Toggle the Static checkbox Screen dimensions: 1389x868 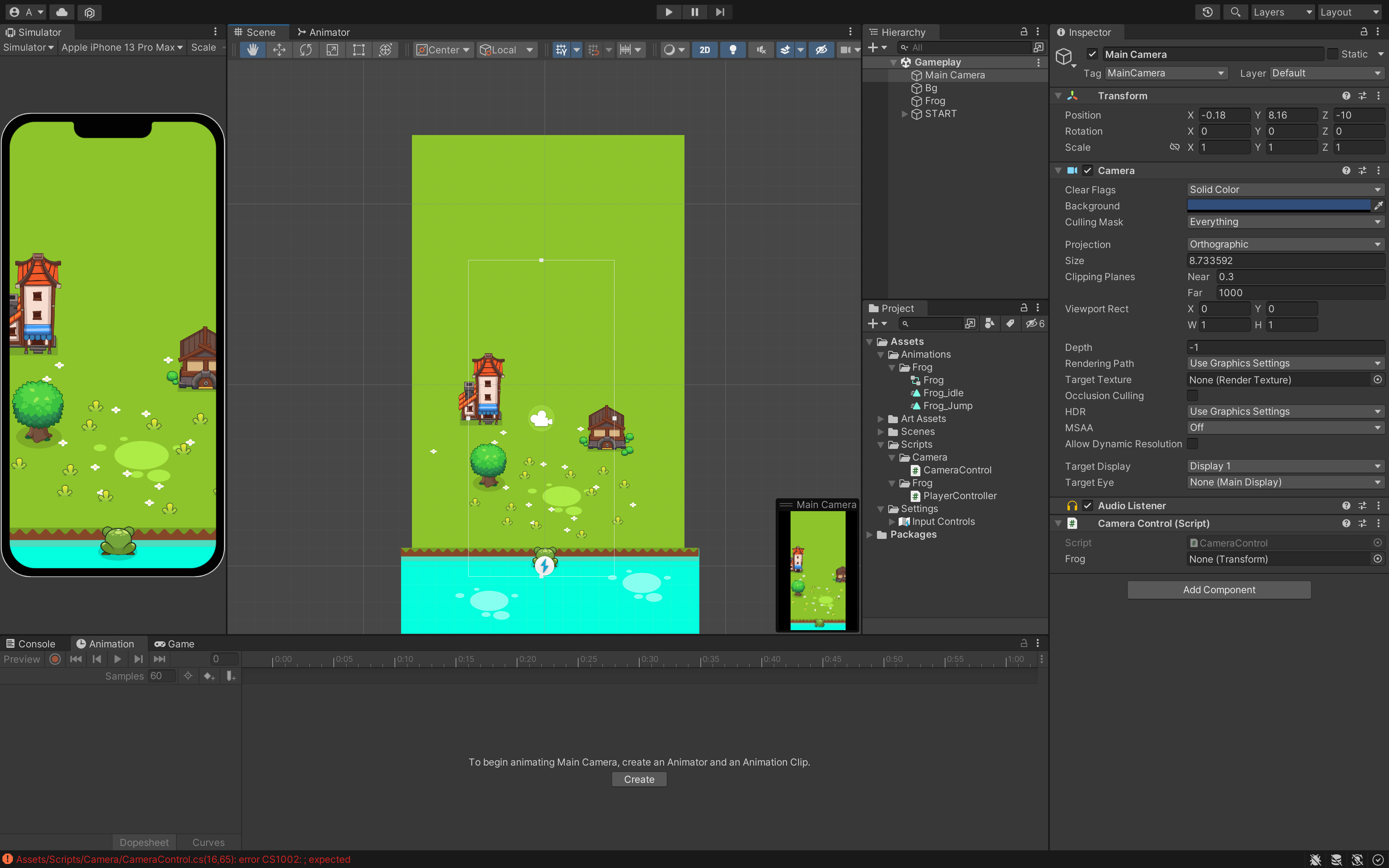[x=1333, y=54]
